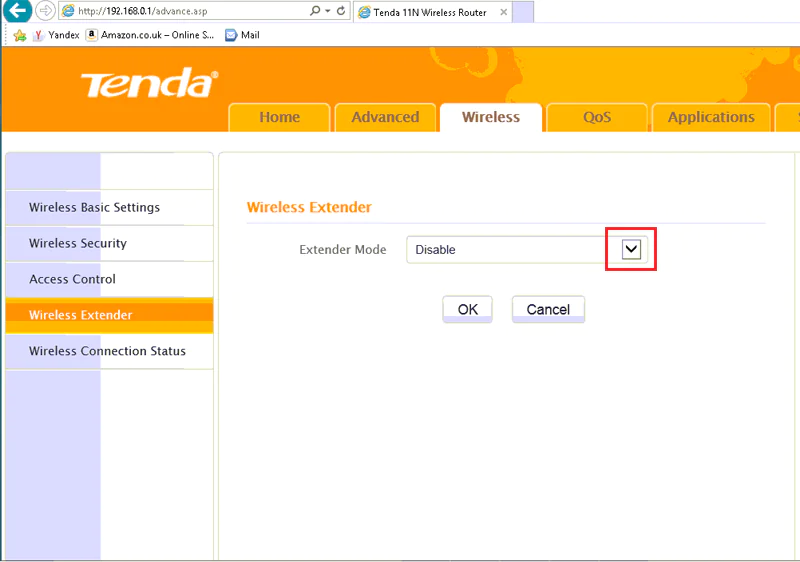Open the Yandex bookmark
Viewport: 800px width, 562px height.
56,35
